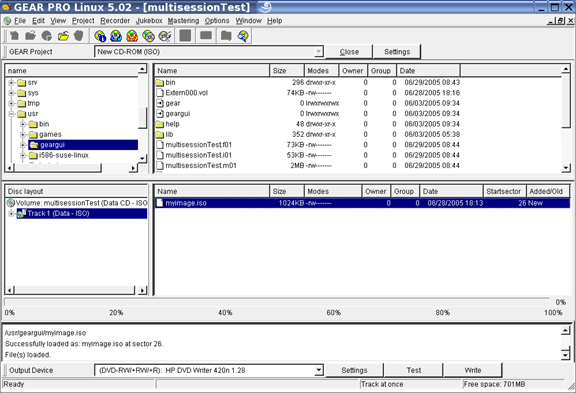Open the File menu
The width and height of the screenshot is (576, 393).
[20, 21]
